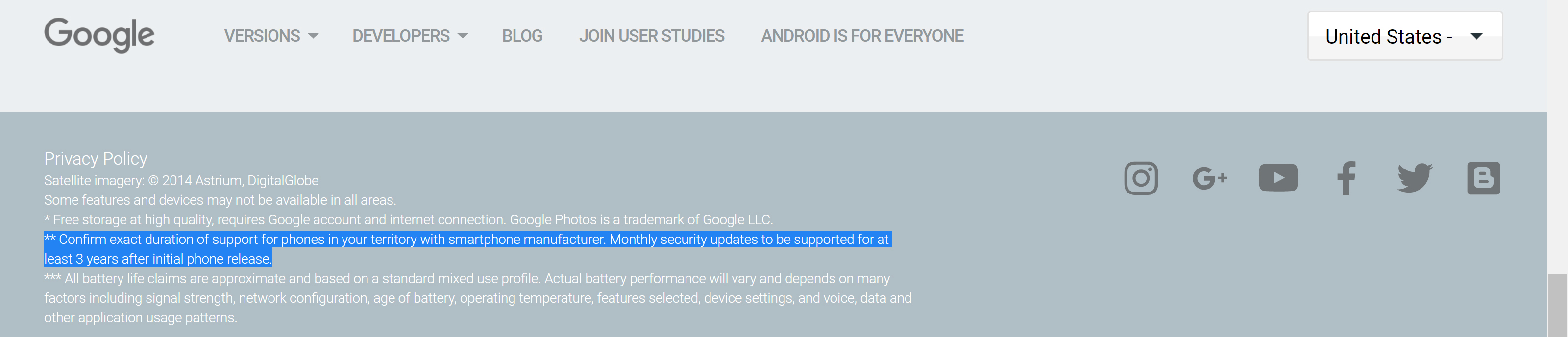
Task: Open ANDROID IS FOR EVERYONE page
Action: 862,36
